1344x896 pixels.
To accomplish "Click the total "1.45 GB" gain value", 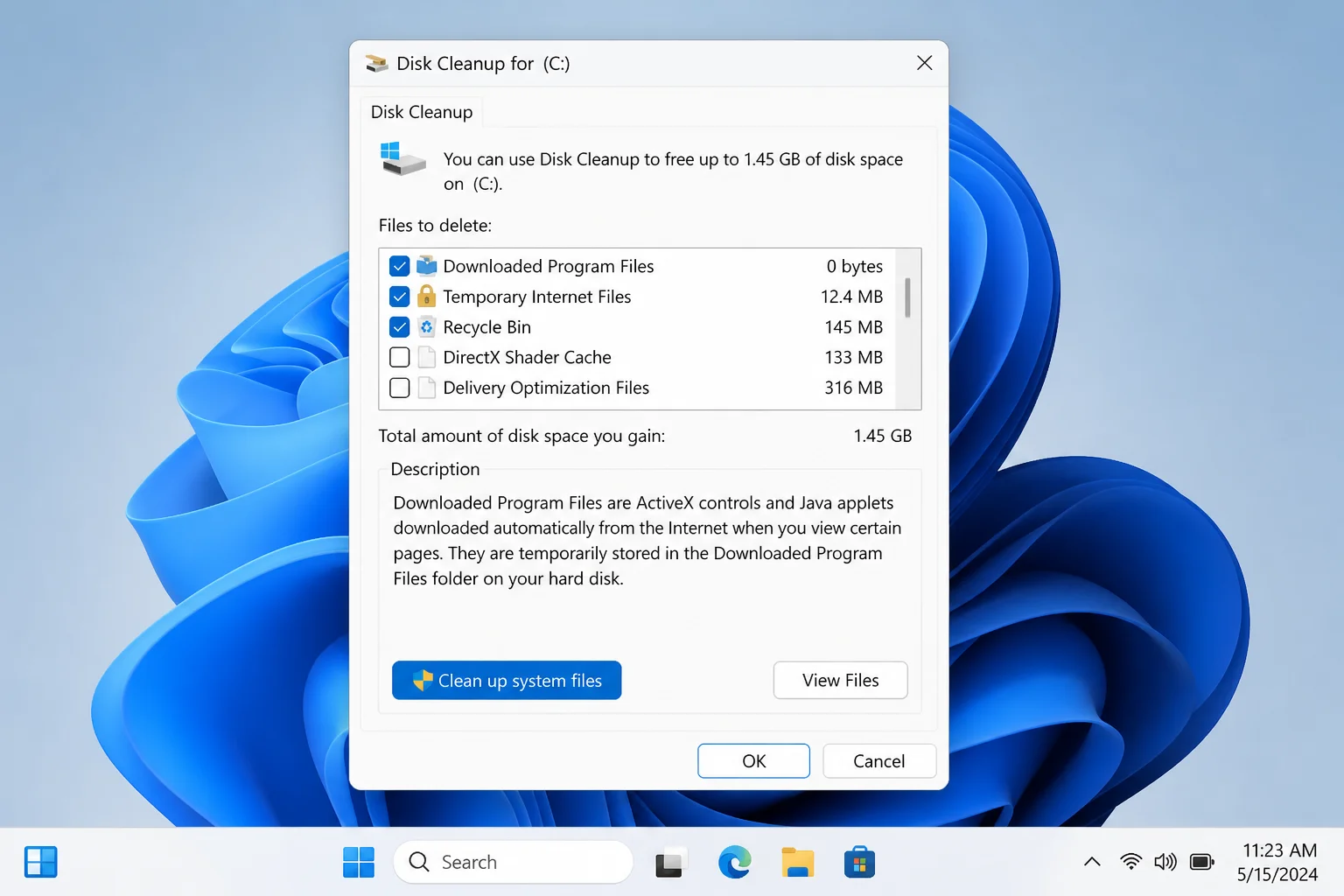I will coord(883,436).
